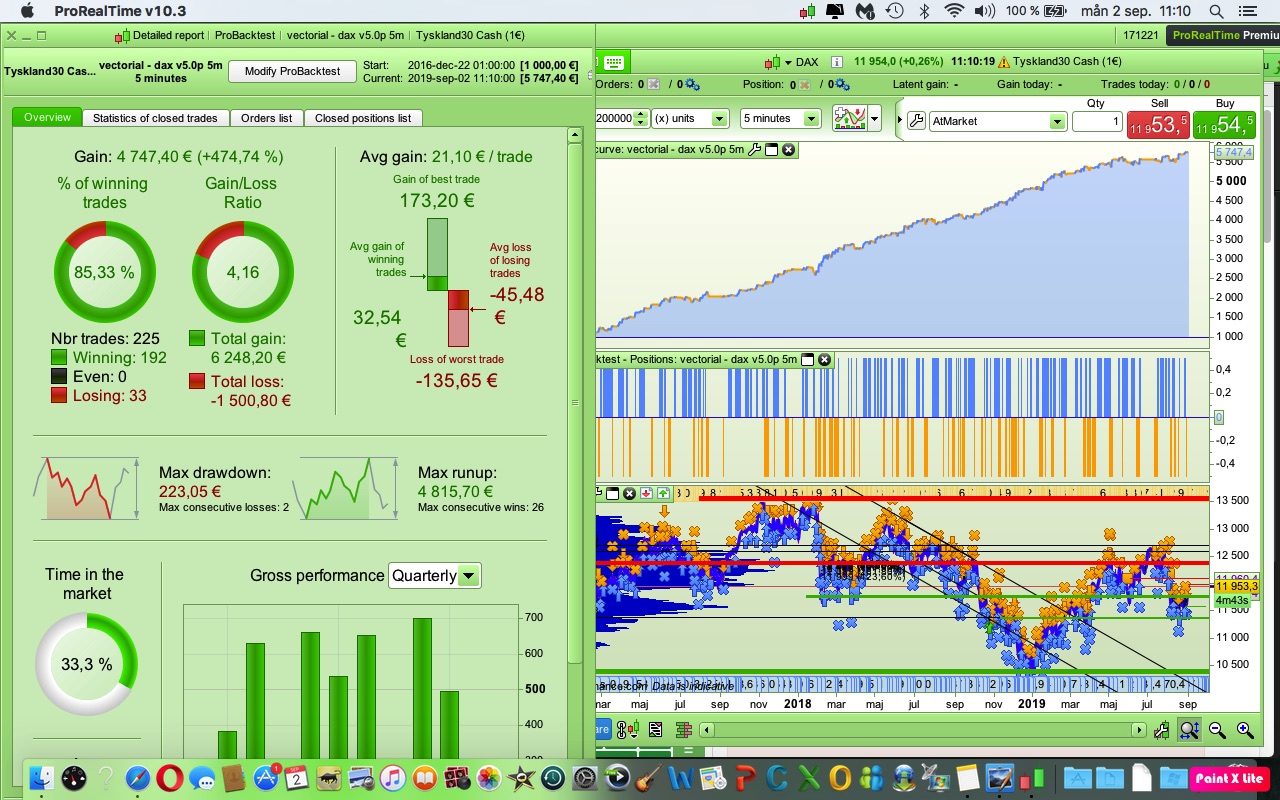This screenshot has height=800, width=1280.
Task: Increase the 200000 units stepper
Action: (642, 114)
